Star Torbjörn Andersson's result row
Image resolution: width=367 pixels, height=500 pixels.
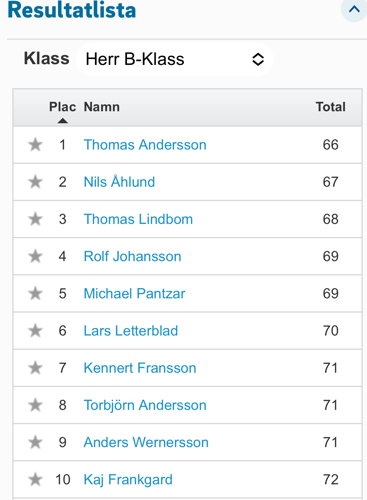(x=35, y=405)
